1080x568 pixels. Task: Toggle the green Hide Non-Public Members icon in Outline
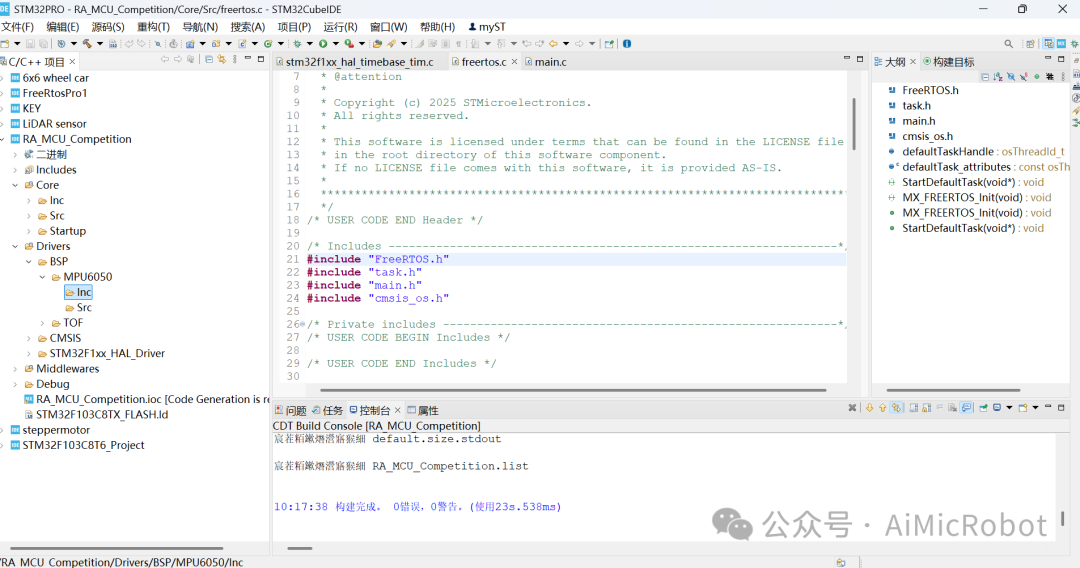(1037, 77)
